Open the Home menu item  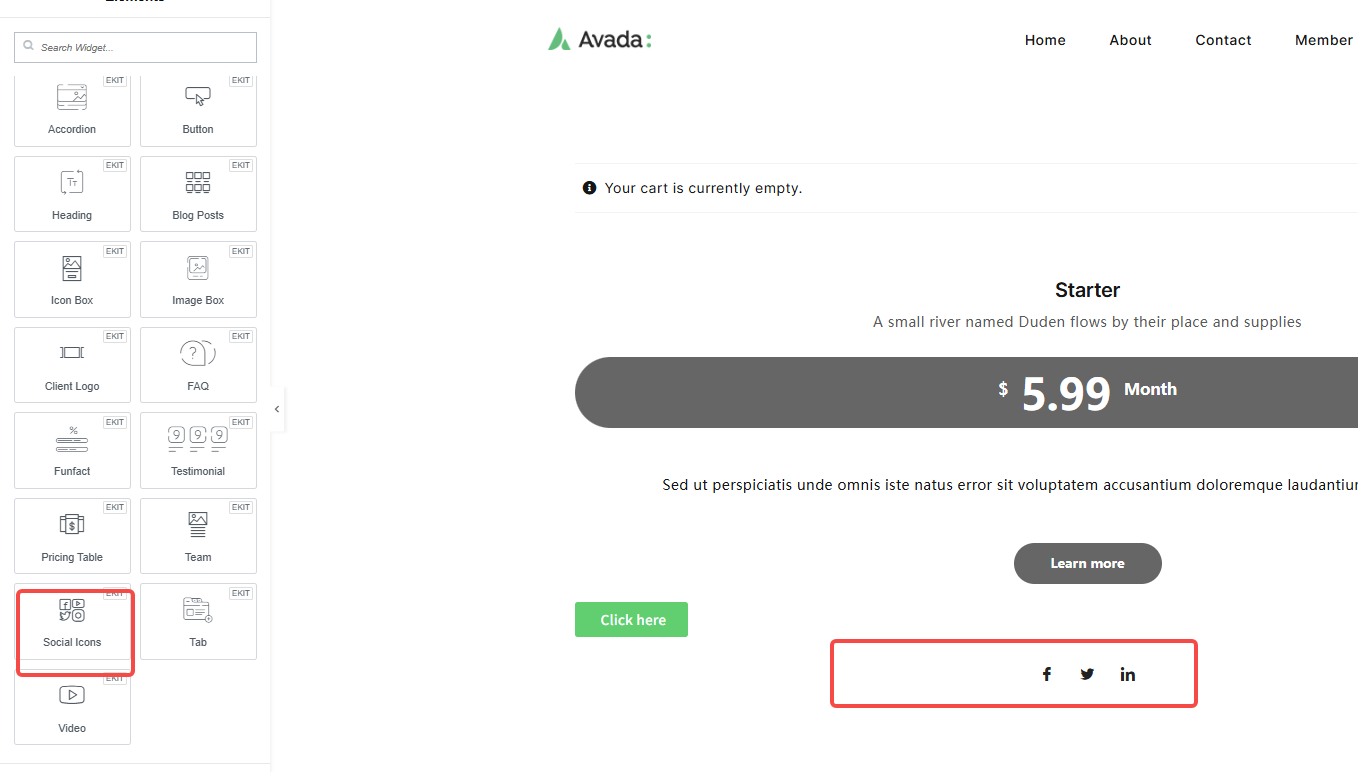click(x=1045, y=40)
